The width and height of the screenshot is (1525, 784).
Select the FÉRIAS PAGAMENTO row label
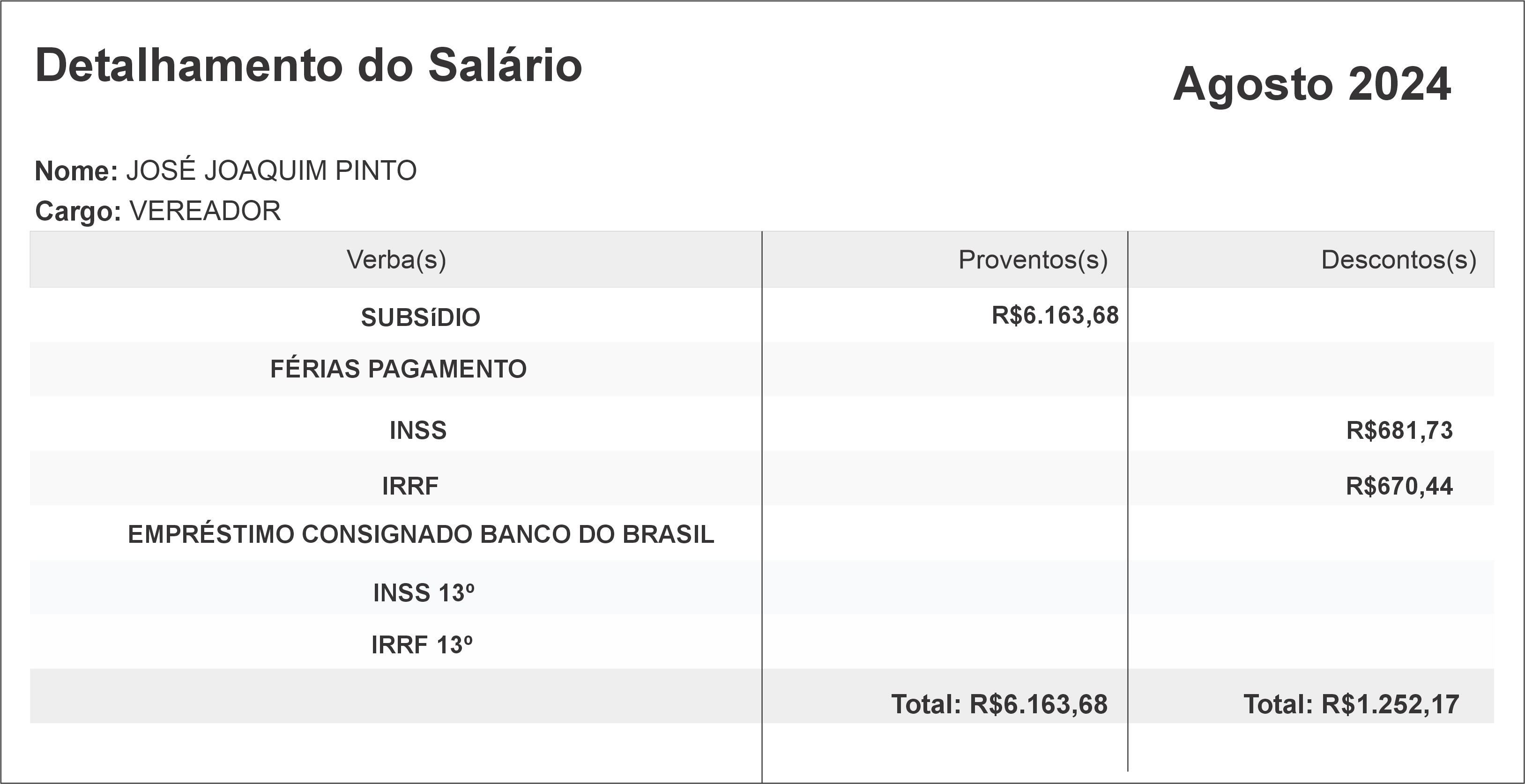pyautogui.click(x=398, y=369)
